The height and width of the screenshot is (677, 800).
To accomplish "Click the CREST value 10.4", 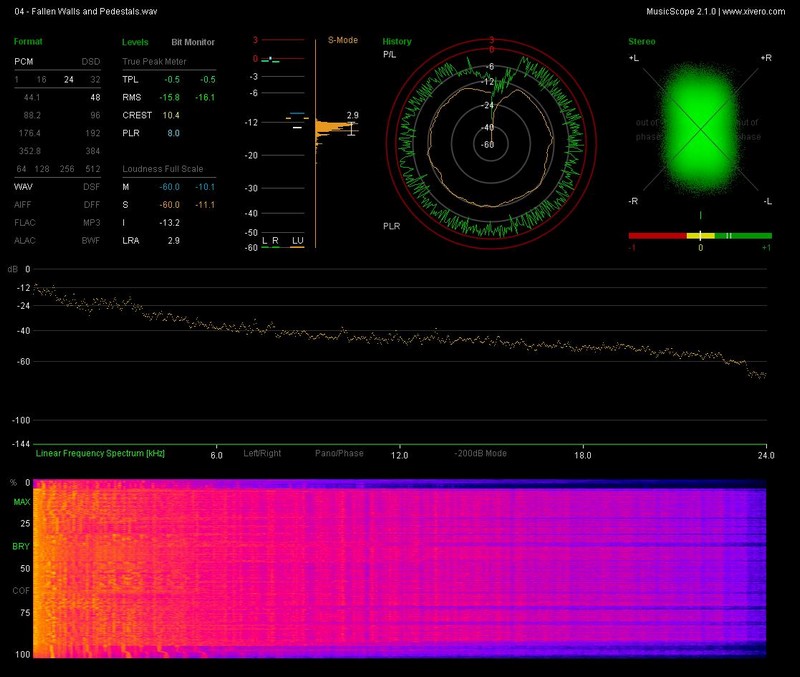I will click(x=171, y=115).
